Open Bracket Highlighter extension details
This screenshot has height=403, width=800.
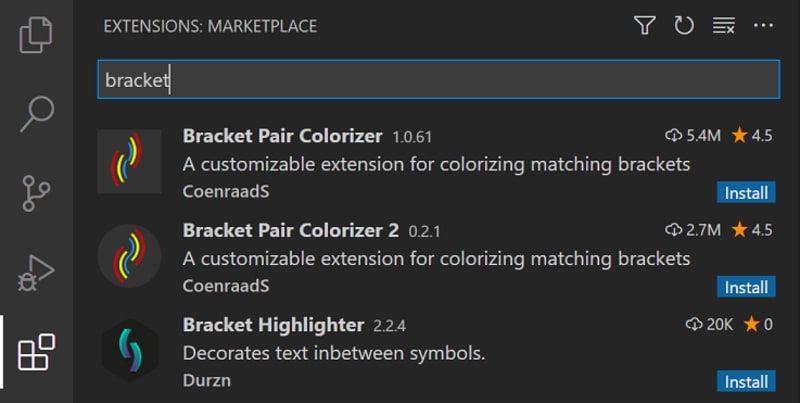point(273,324)
